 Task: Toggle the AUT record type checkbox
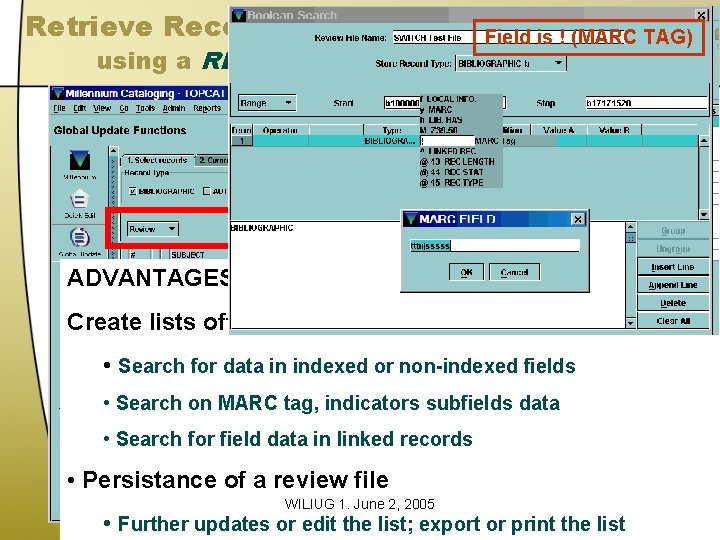(207, 191)
